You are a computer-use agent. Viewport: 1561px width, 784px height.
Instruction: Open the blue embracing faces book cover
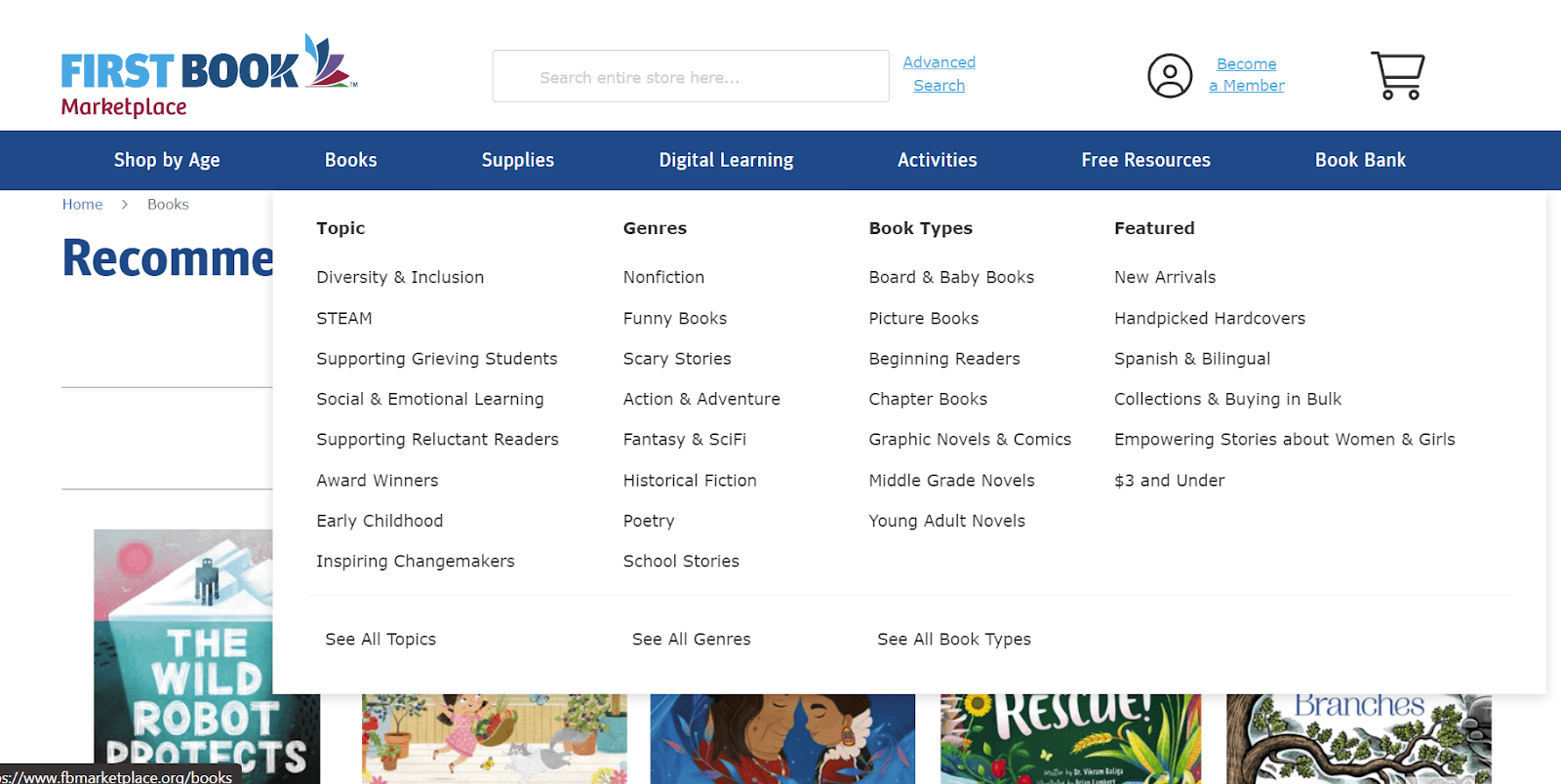tap(782, 739)
